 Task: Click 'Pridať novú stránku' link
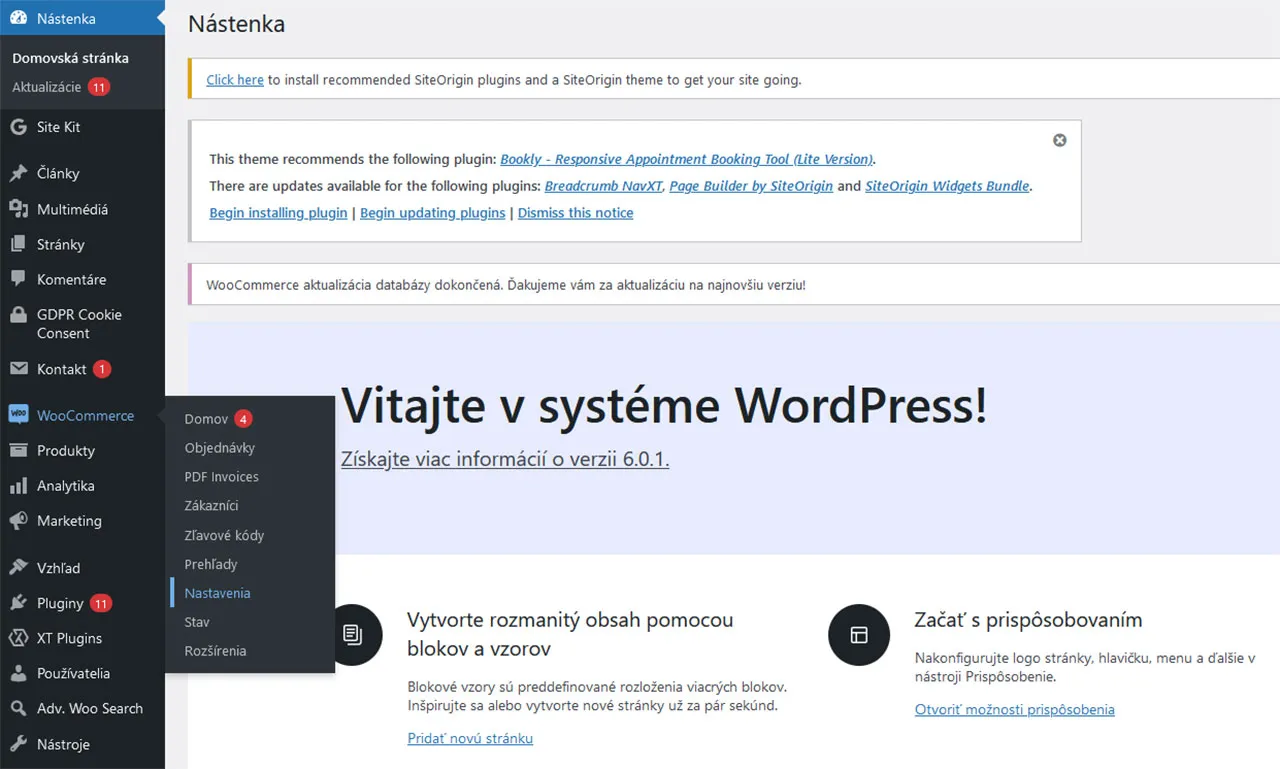(470, 738)
